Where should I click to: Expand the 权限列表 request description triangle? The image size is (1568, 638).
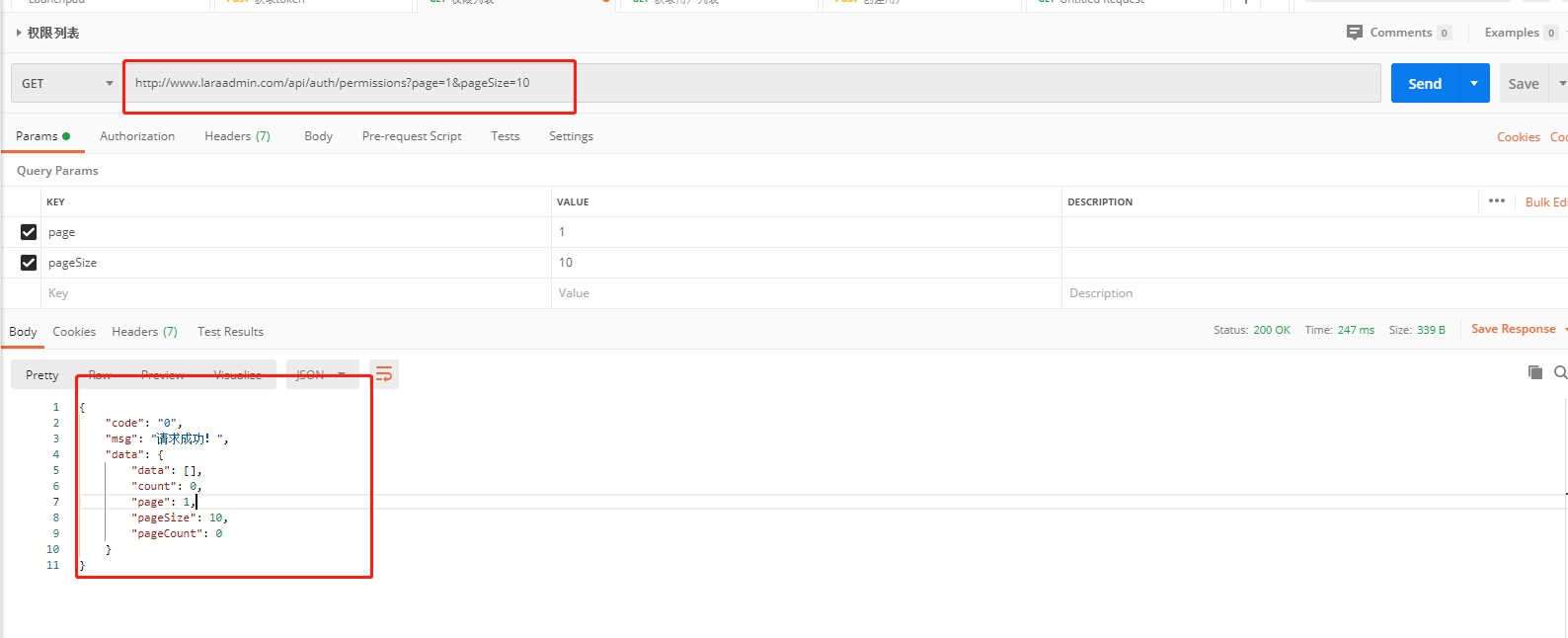click(x=19, y=33)
